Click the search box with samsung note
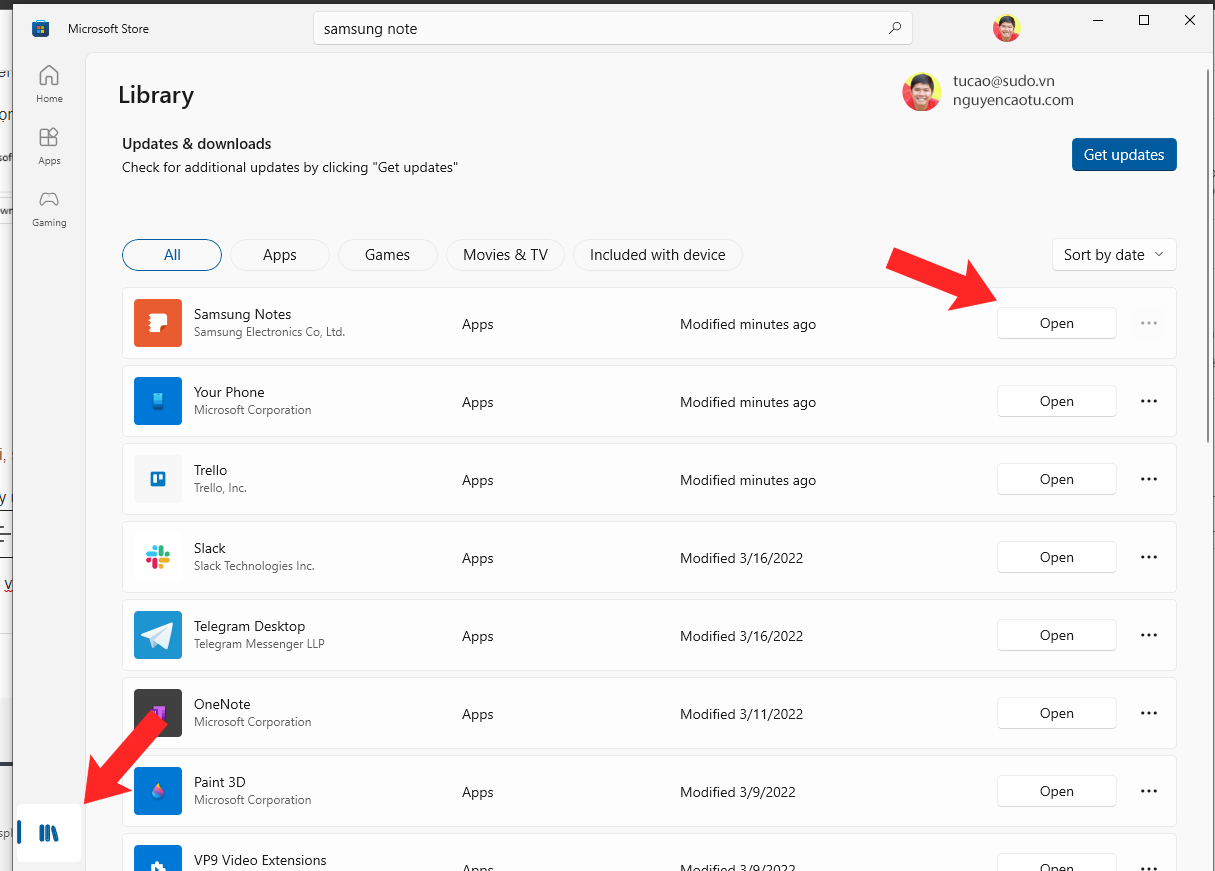The image size is (1215, 871). point(600,29)
